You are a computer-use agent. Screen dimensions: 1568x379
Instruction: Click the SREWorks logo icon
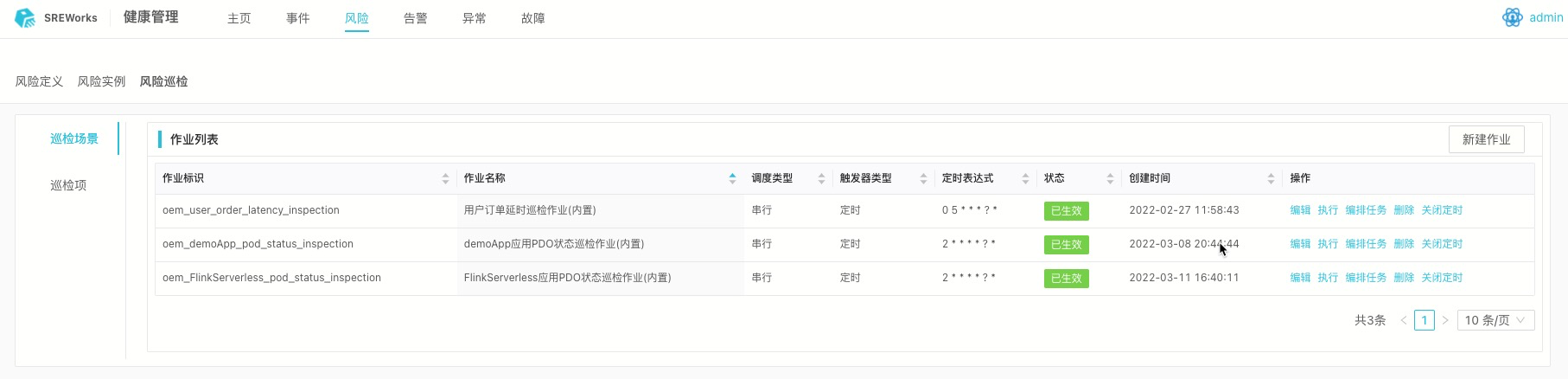tap(25, 17)
